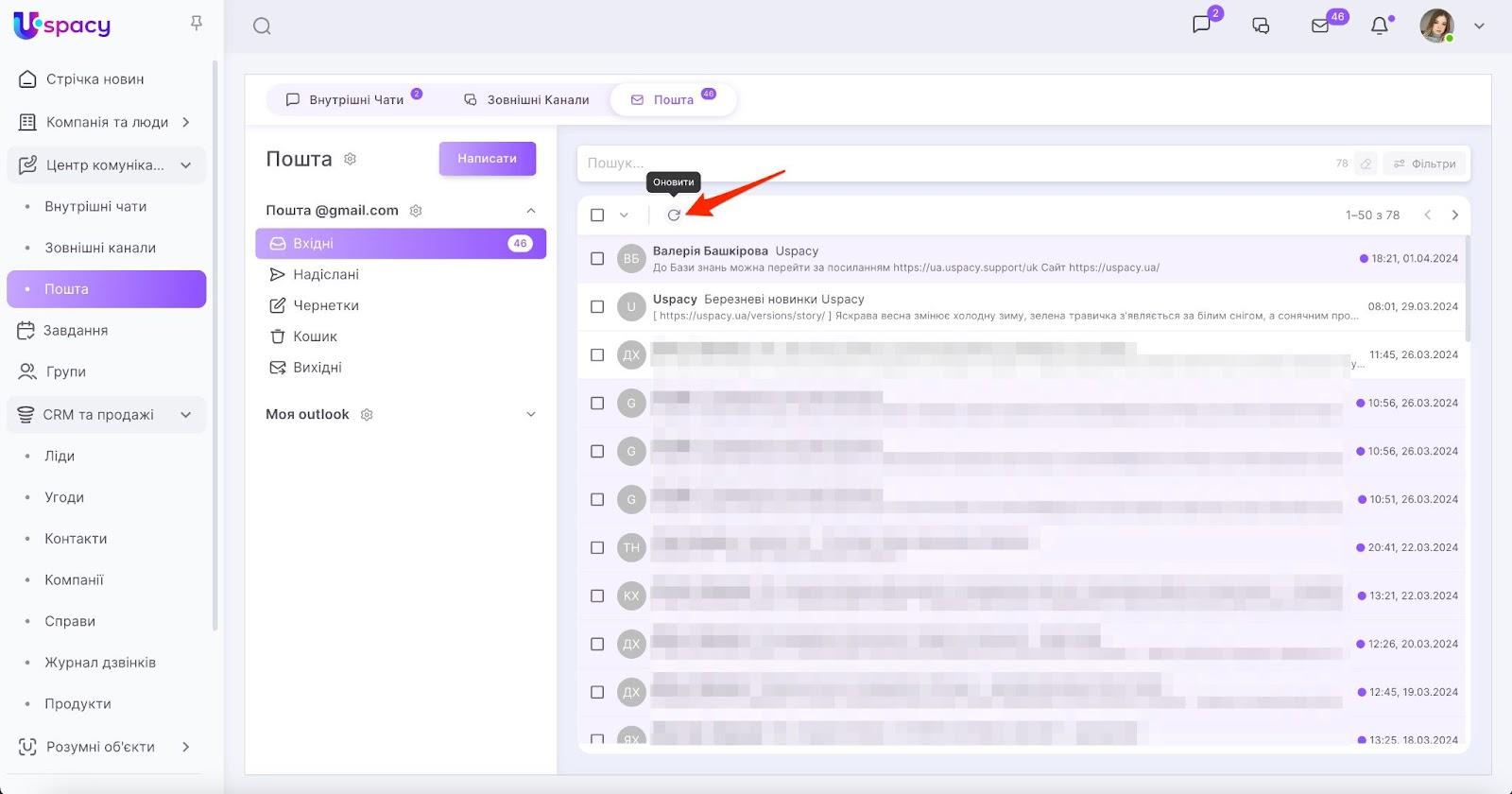1512x794 pixels.
Task: Open the notifications bell
Action: pos(1380,26)
